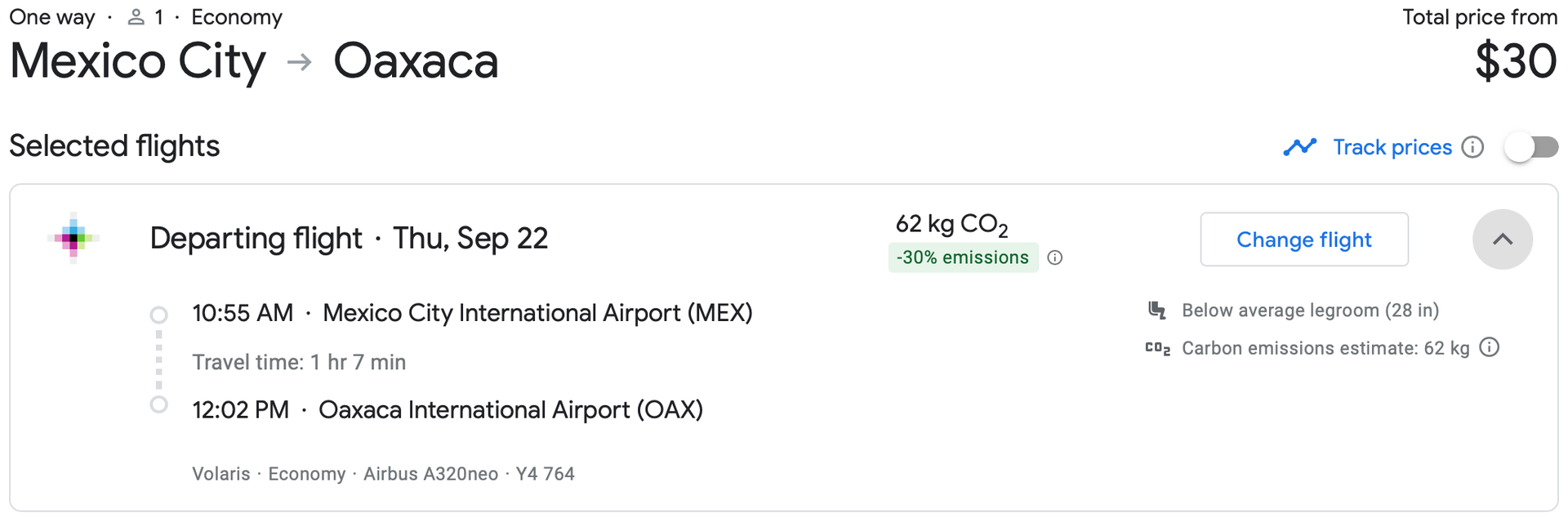
Task: Click the Volaris airline logo
Action: click(73, 238)
